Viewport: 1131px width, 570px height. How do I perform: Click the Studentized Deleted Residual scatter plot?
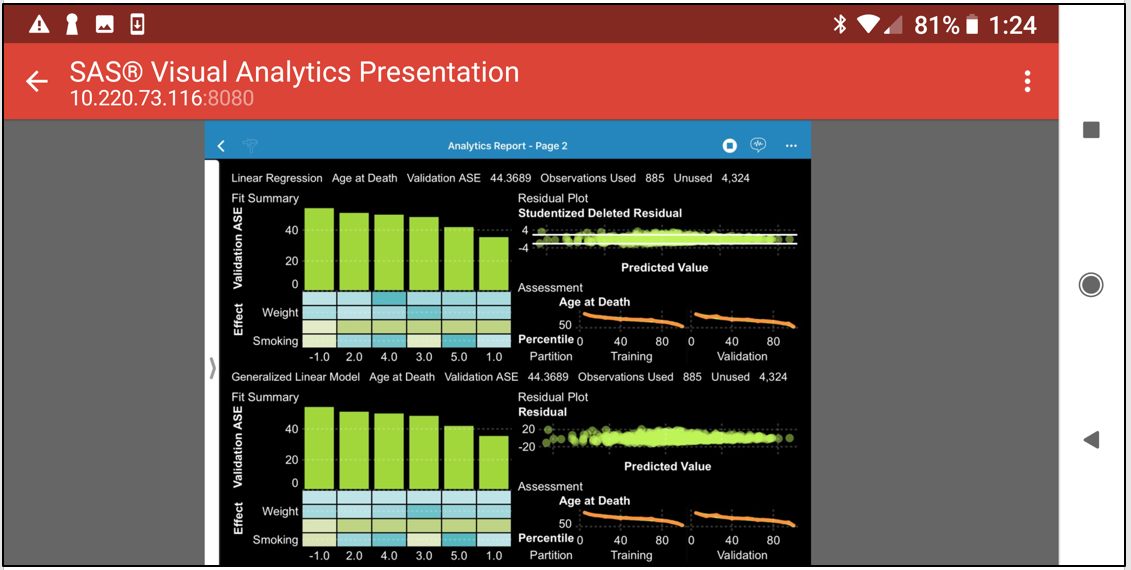[x=664, y=239]
